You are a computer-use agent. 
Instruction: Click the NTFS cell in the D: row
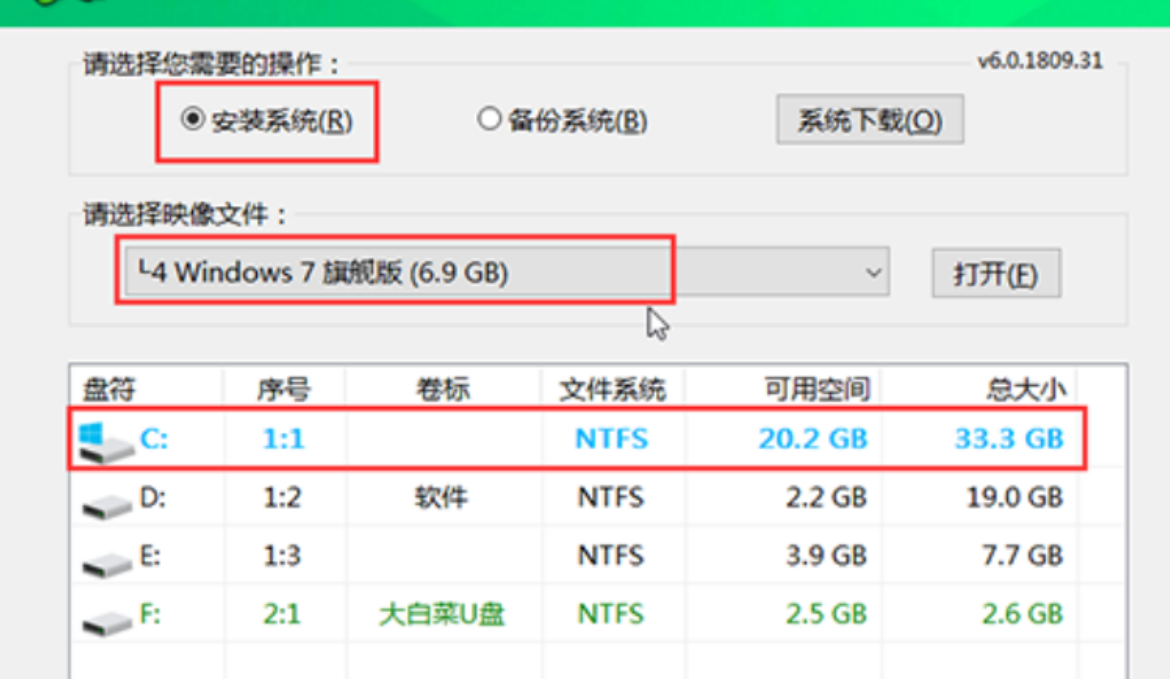coord(610,497)
